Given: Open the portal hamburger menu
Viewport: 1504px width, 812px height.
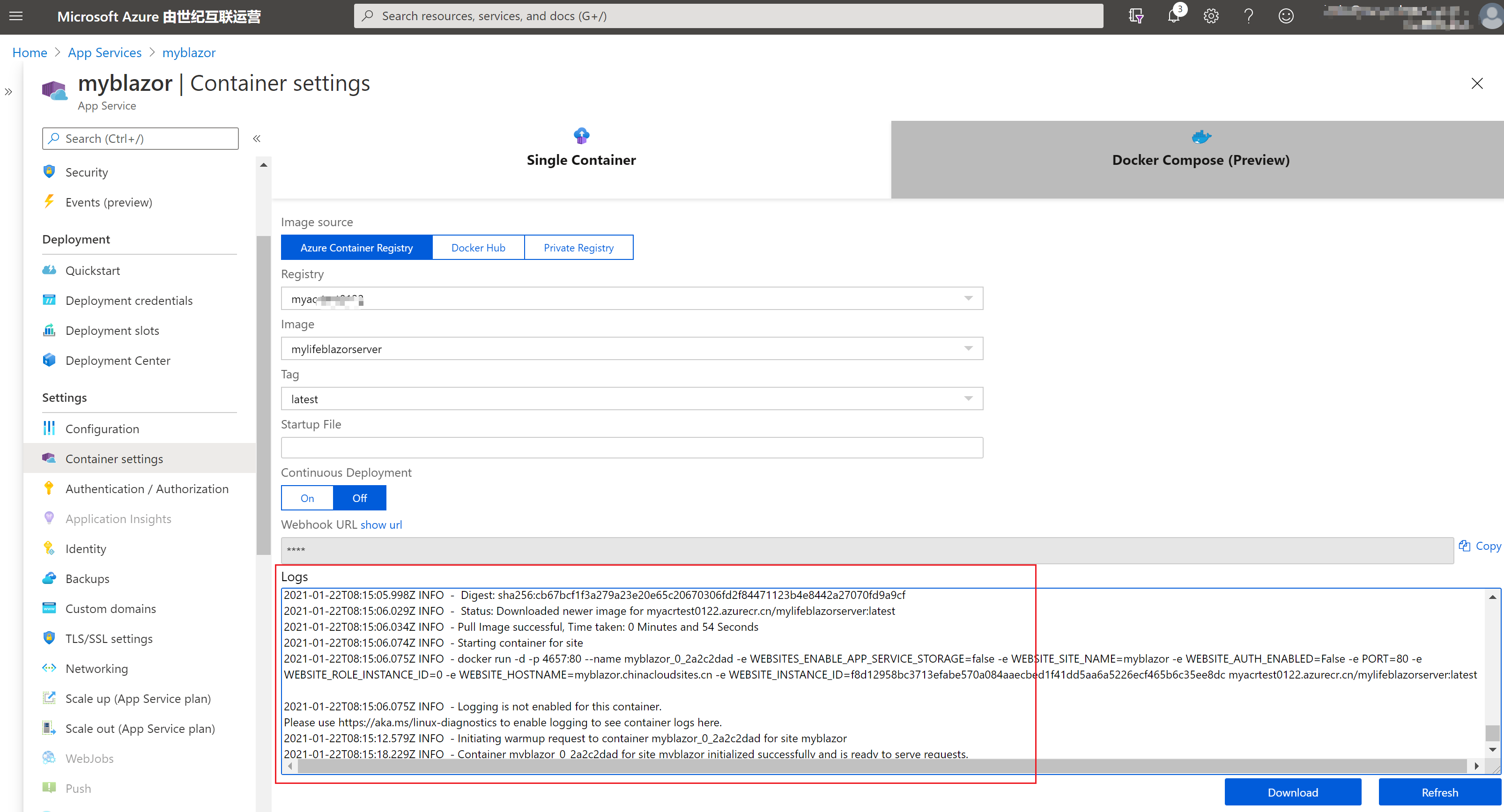Looking at the screenshot, I should pyautogui.click(x=16, y=16).
